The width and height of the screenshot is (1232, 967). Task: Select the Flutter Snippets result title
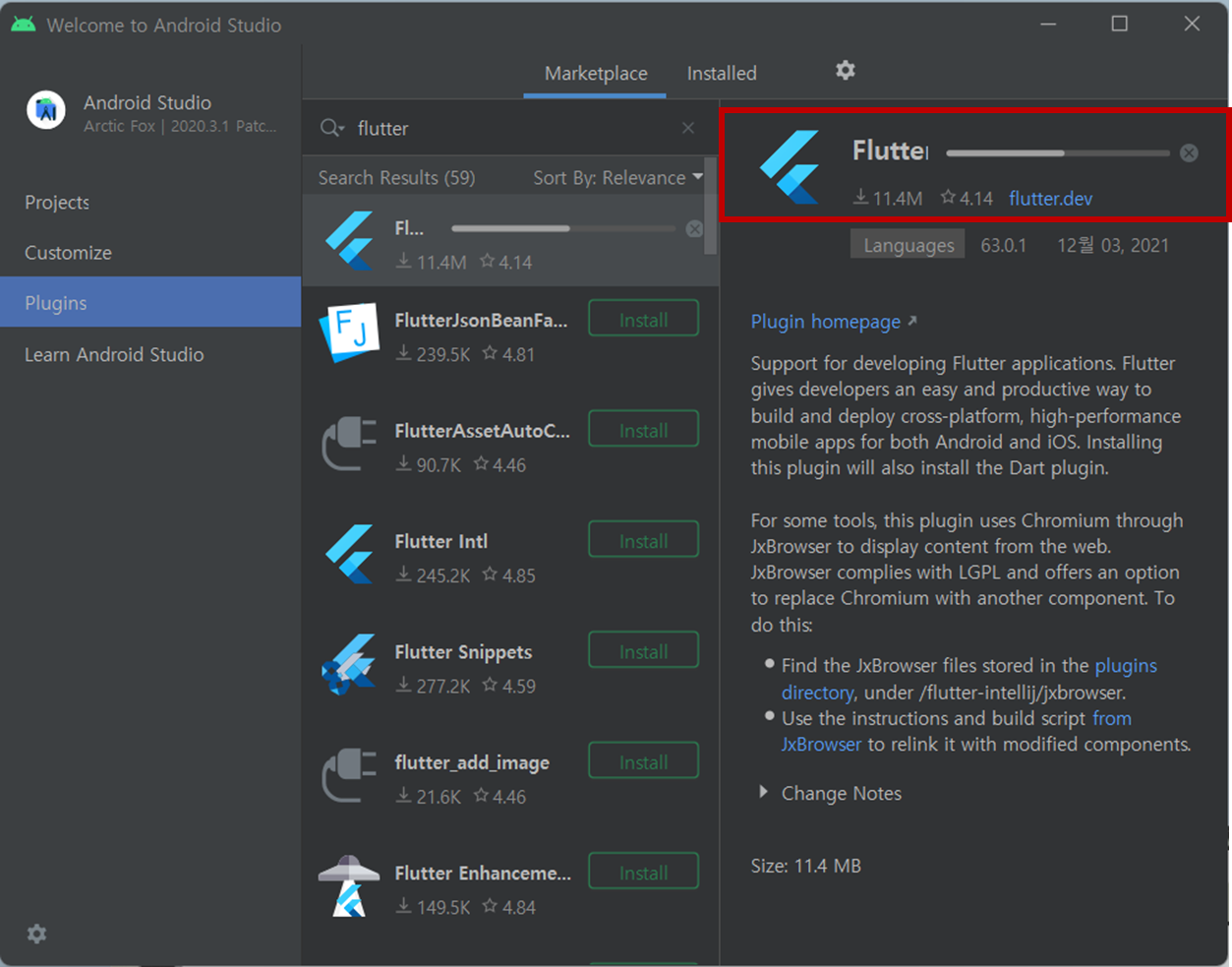point(463,652)
